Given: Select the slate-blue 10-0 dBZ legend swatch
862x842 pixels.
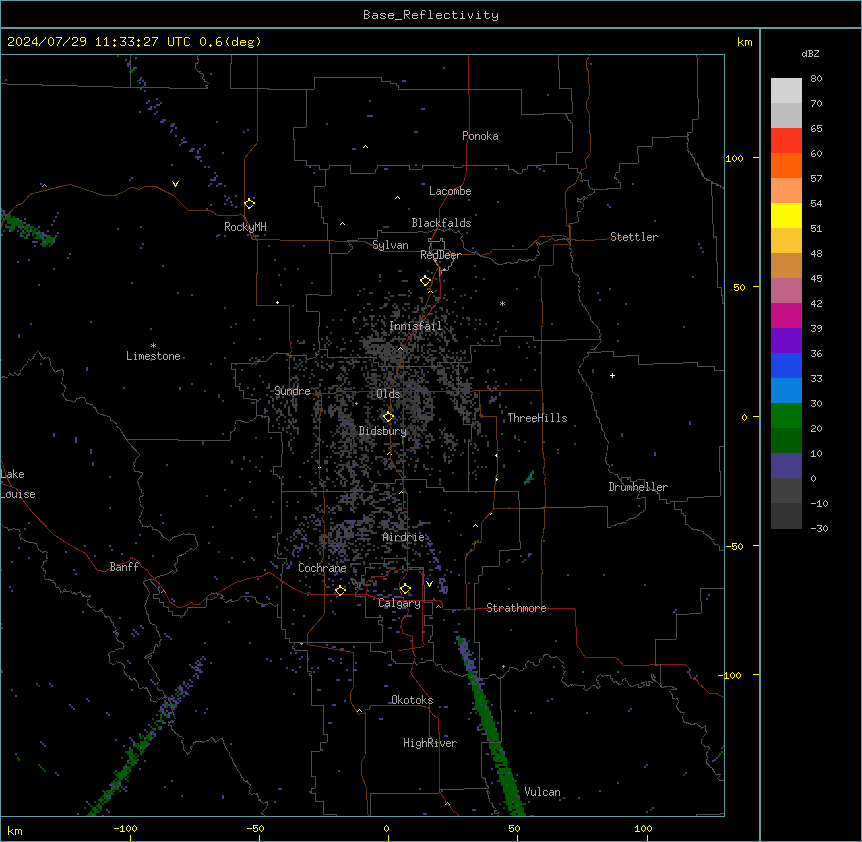Looking at the screenshot, I should 786,466.
